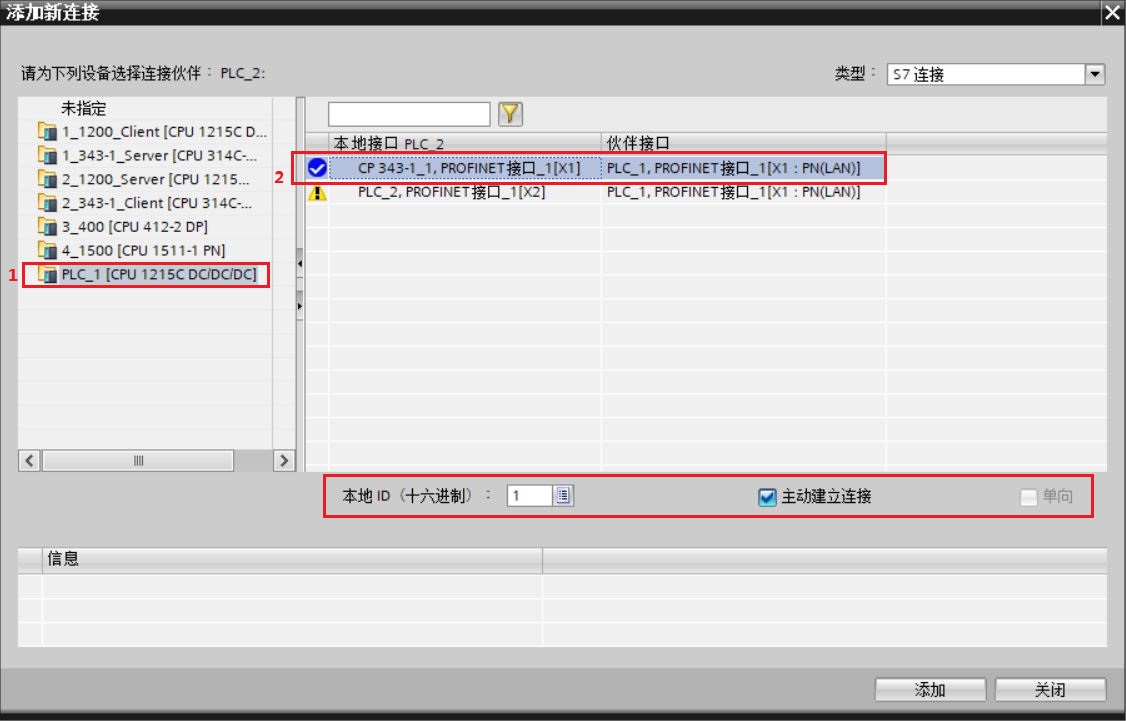Screen dimensions: 1126x721
Task: Click the 关闭 button
Action: [x=1050, y=689]
